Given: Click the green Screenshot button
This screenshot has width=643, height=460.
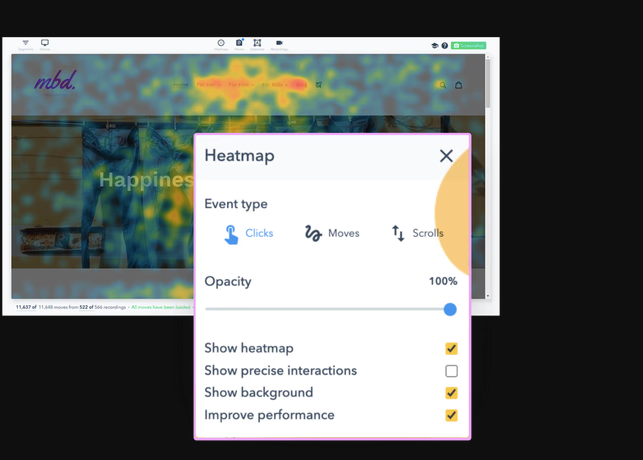Looking at the screenshot, I should pyautogui.click(x=468, y=46).
